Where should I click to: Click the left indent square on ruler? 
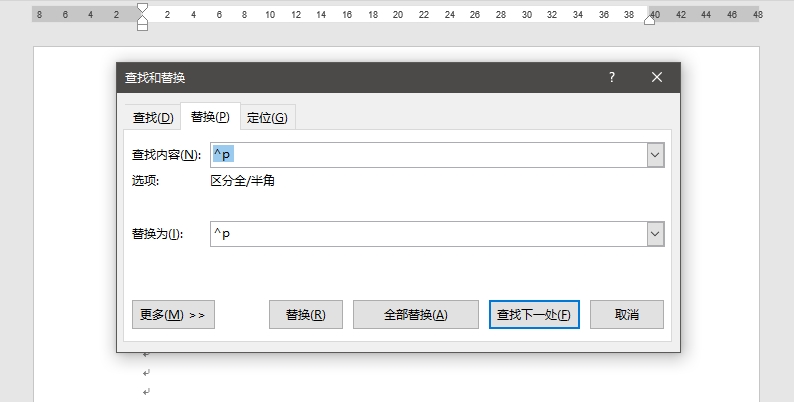[142, 26]
